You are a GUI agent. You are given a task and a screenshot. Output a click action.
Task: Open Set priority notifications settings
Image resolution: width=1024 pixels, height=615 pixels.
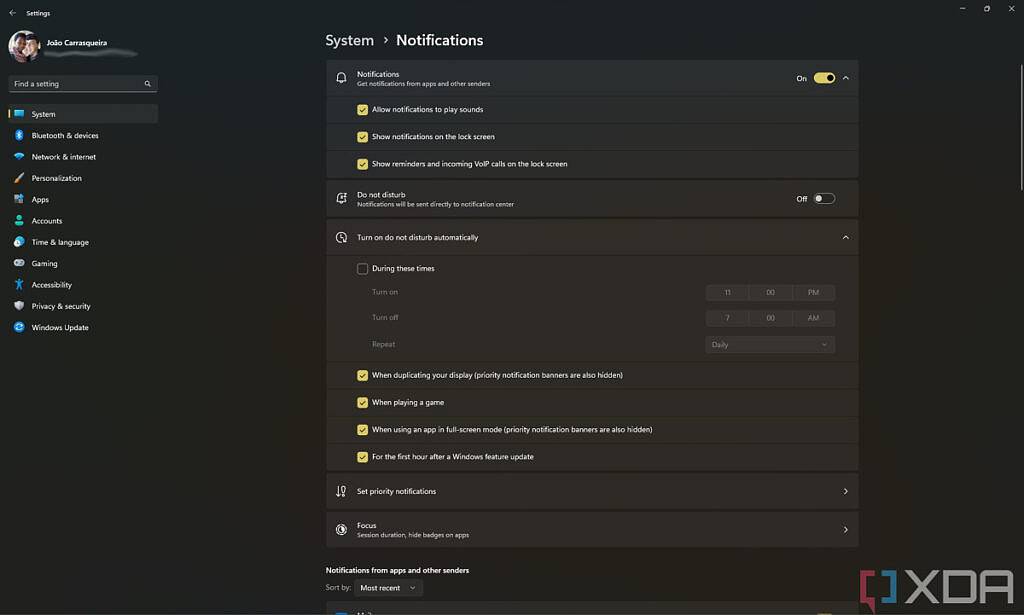[x=592, y=491]
